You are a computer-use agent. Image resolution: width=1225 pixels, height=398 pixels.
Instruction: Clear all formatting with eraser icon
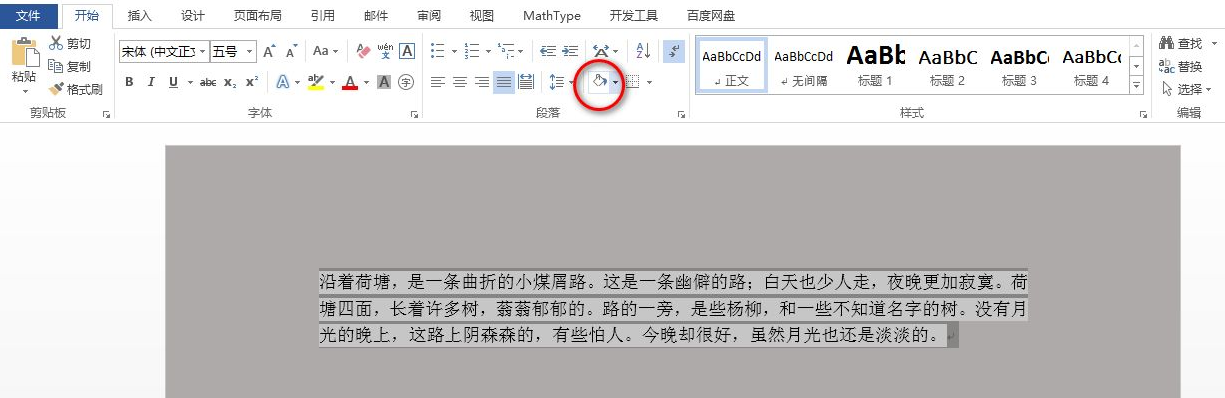tap(363, 51)
